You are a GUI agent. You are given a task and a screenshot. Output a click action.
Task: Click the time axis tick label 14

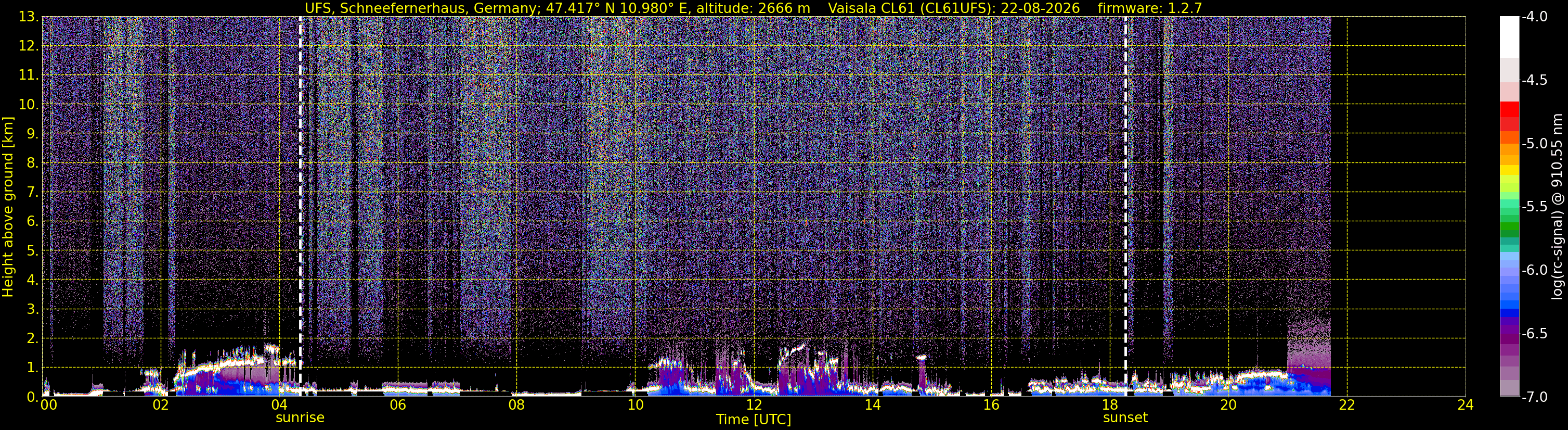pos(873,406)
